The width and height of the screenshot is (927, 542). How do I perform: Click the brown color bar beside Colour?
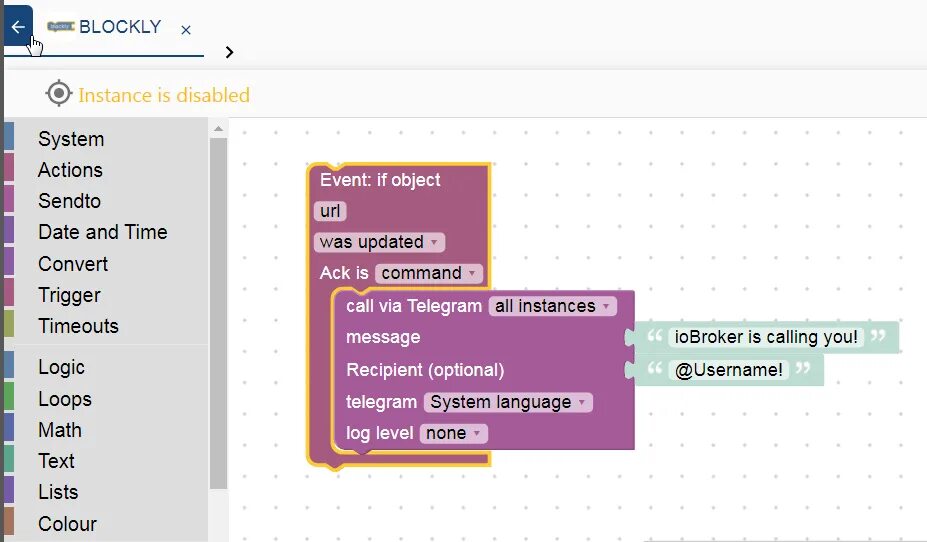[9, 521]
